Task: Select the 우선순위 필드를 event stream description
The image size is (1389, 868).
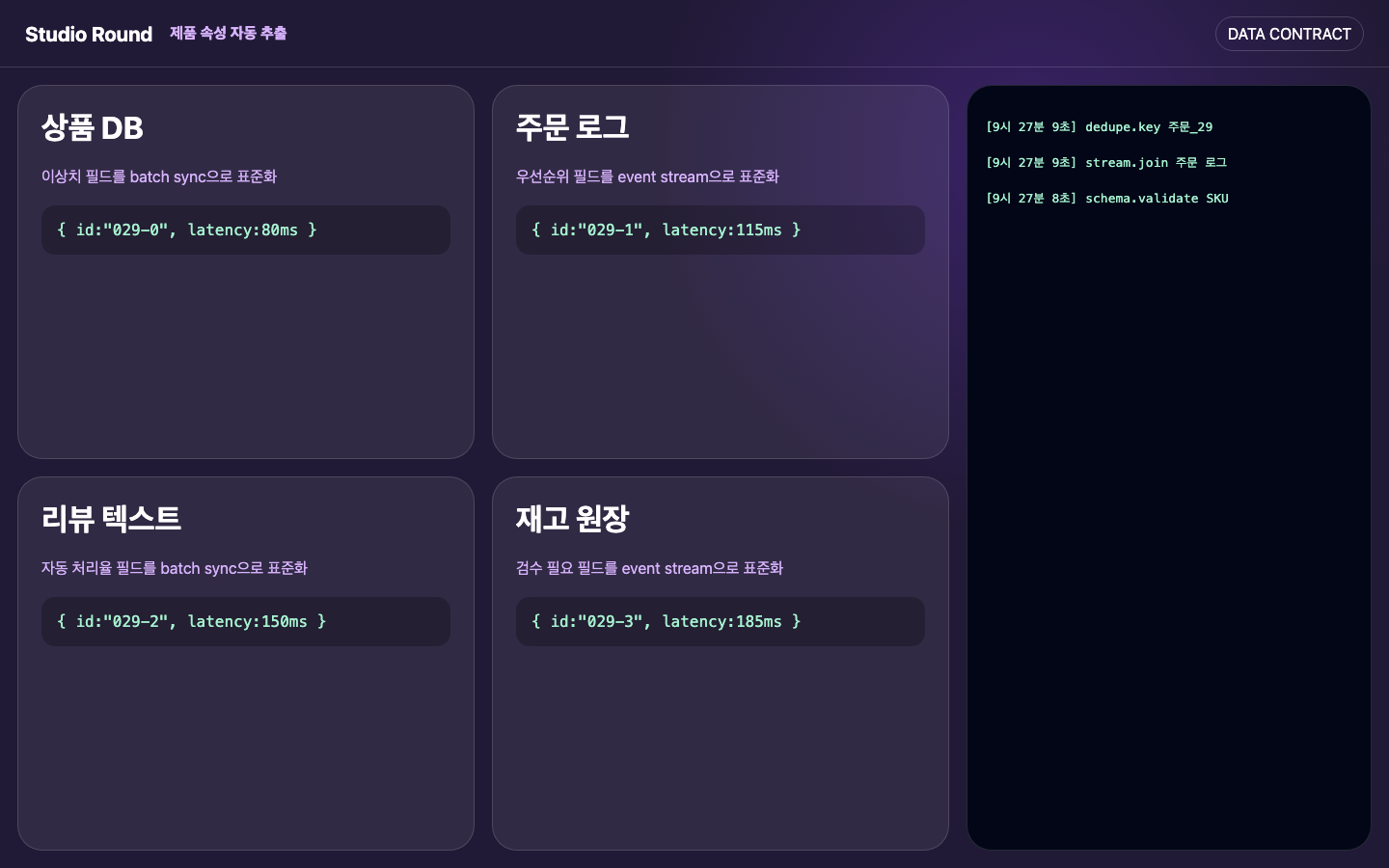Action: (x=647, y=176)
